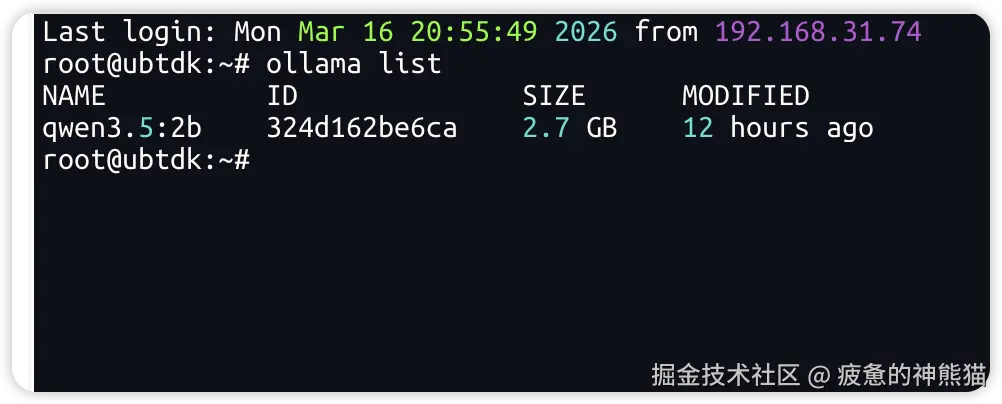
Task: Click the word "from" before the IP address
Action: point(666,31)
